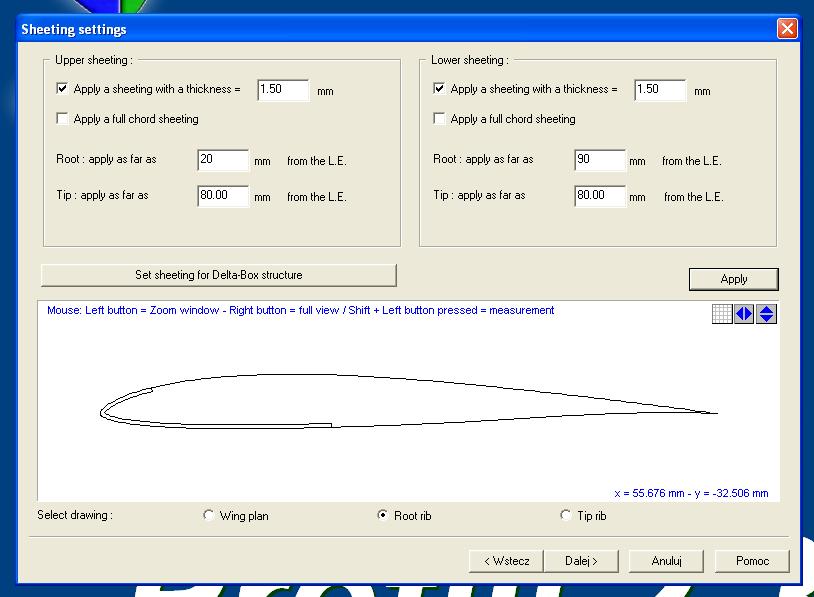Viewport: 814px width, 597px height.
Task: Click 'Set sheeting for Delta-Box structure' button
Action: [x=219, y=275]
